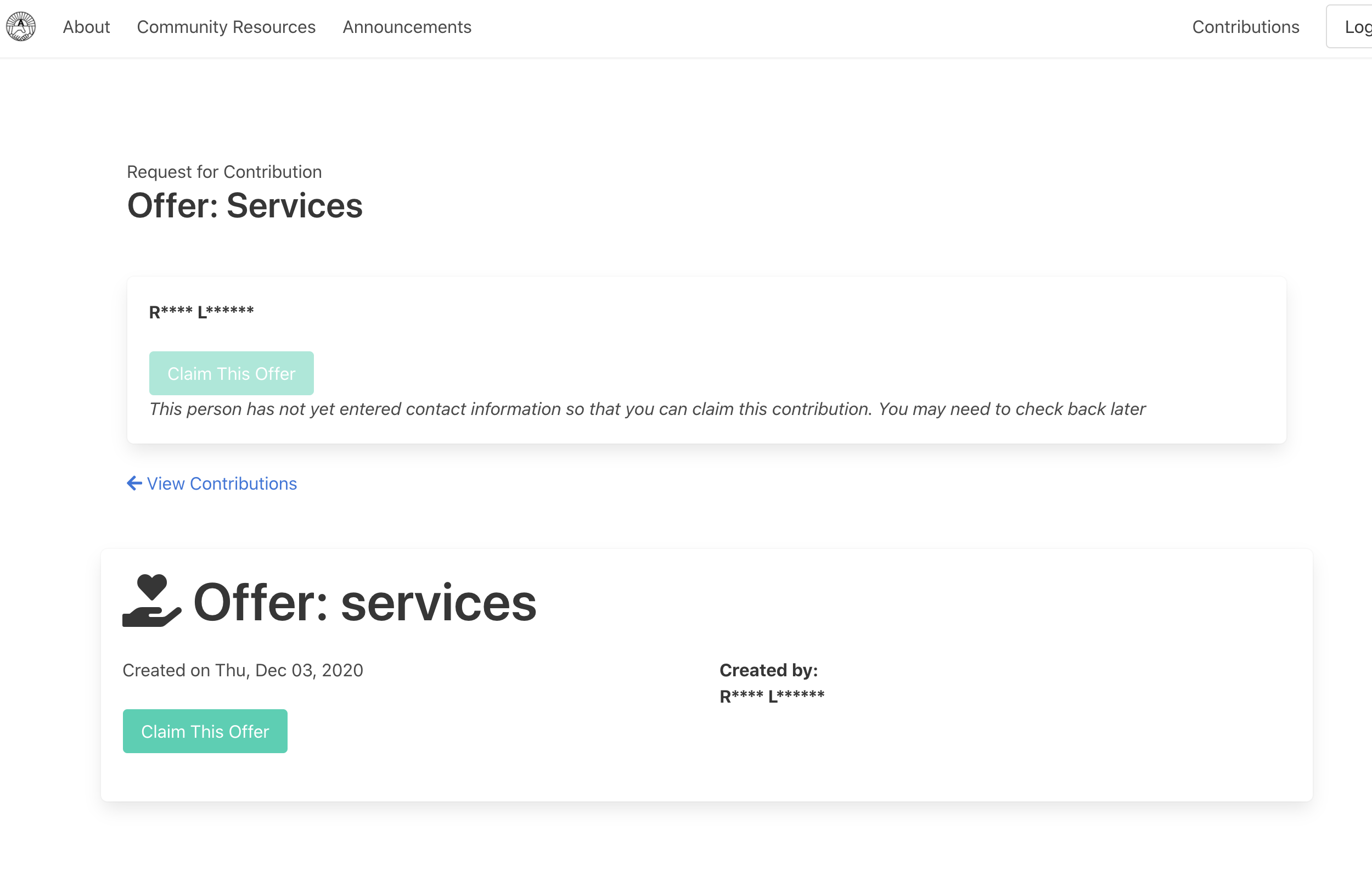Click the italic contact information notice
The width and height of the screenshot is (1372, 875).
click(646, 409)
